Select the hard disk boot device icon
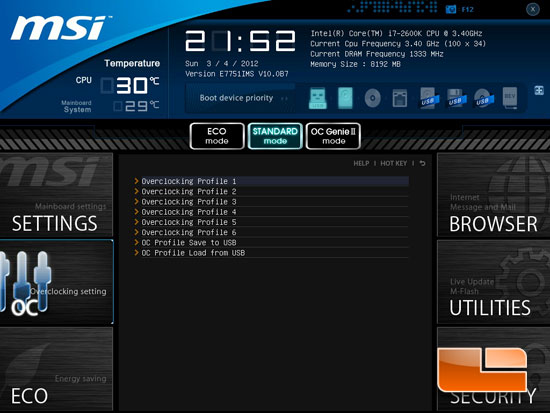550x413 pixels. click(x=345, y=98)
